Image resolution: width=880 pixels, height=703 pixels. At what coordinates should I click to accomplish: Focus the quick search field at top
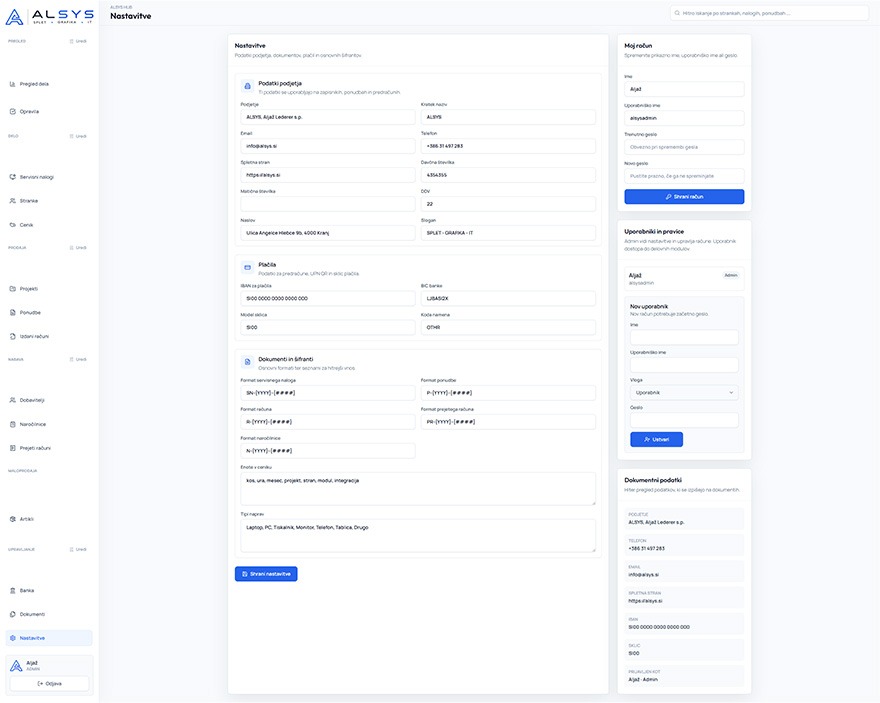click(x=769, y=13)
